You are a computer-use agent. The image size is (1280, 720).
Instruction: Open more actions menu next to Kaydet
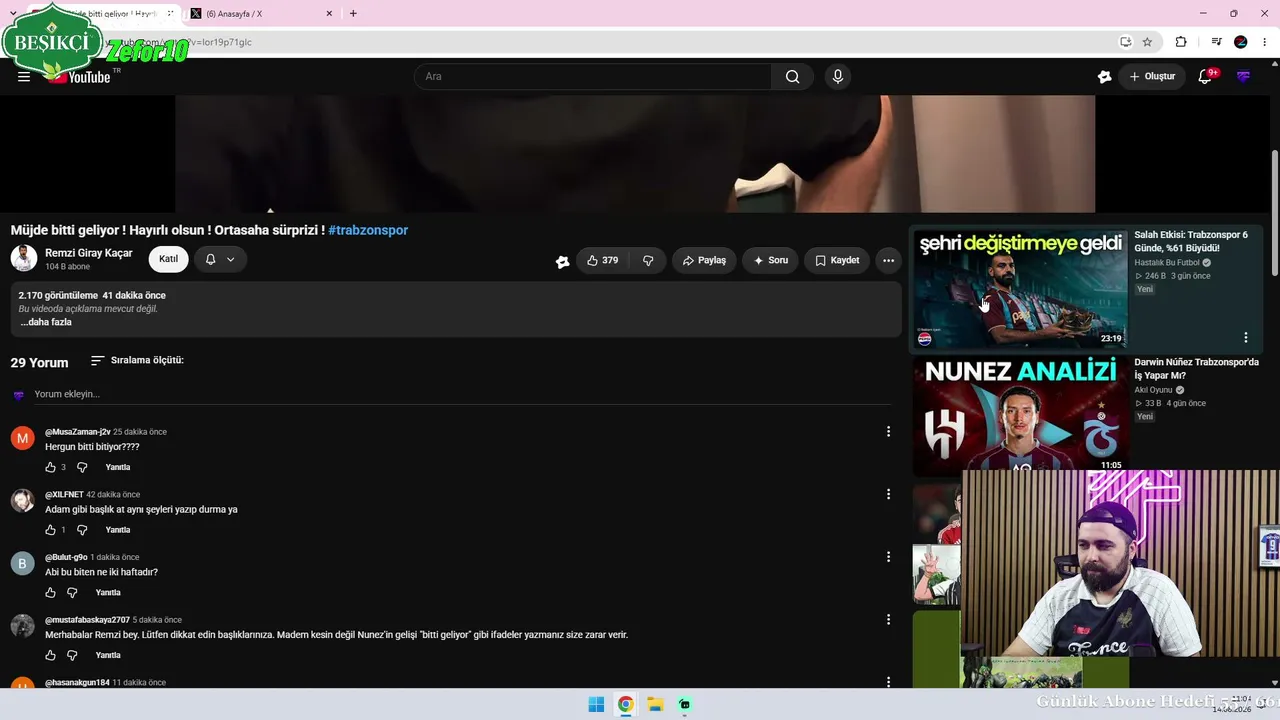click(x=888, y=261)
